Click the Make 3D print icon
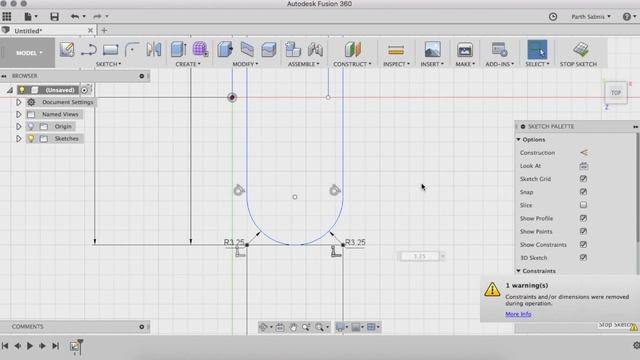 [x=464, y=50]
